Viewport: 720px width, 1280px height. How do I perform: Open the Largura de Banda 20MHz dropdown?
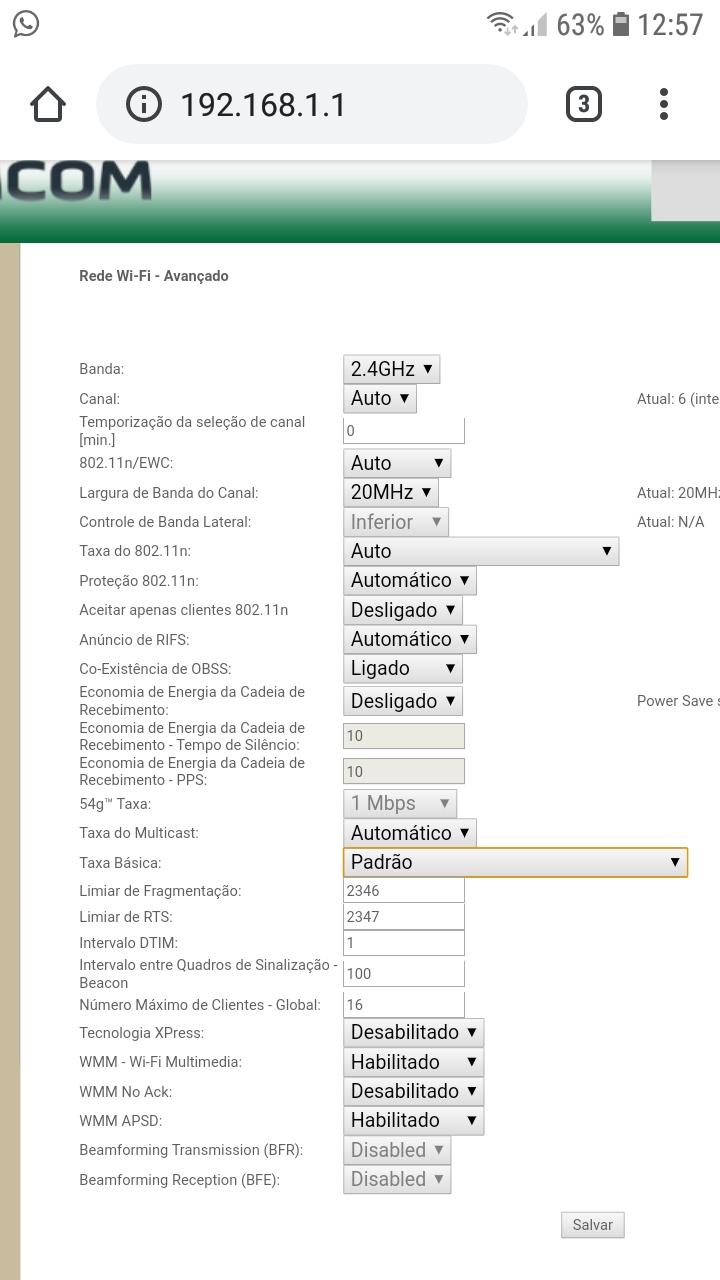(x=391, y=492)
